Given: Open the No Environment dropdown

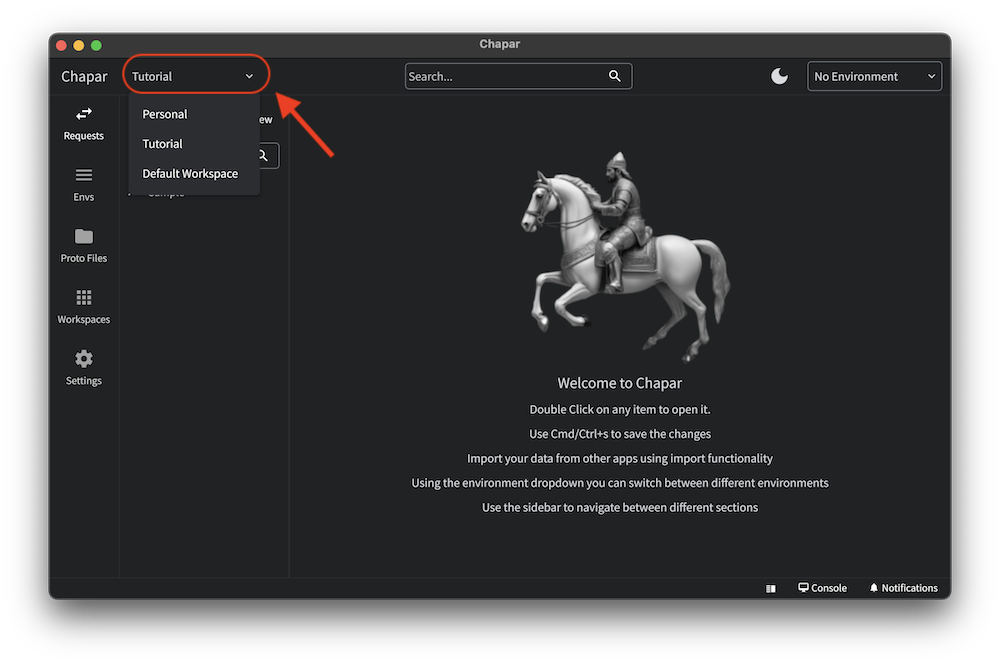Looking at the screenshot, I should coord(874,76).
